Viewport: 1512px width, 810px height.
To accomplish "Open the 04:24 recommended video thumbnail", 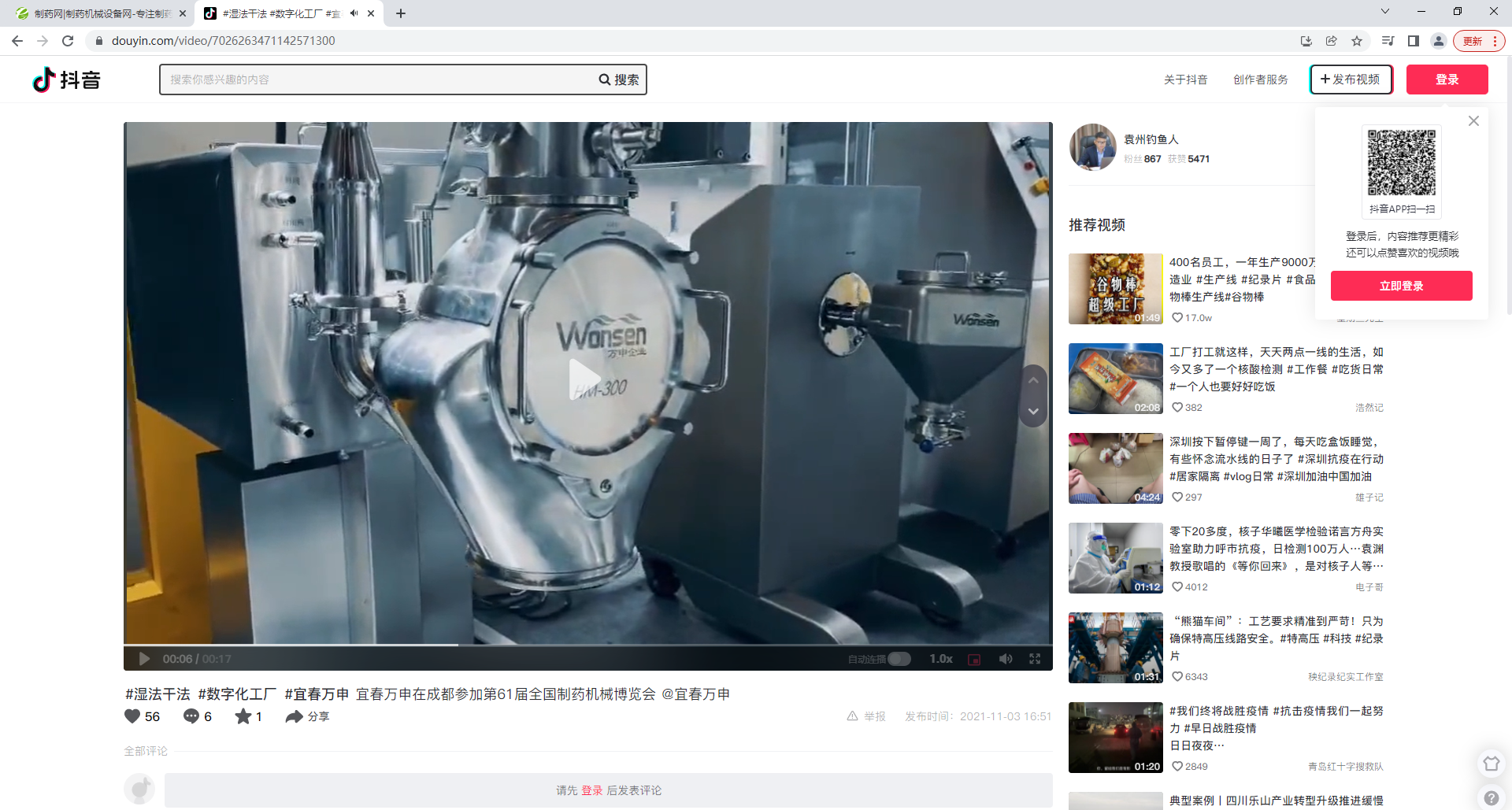I will point(1115,468).
